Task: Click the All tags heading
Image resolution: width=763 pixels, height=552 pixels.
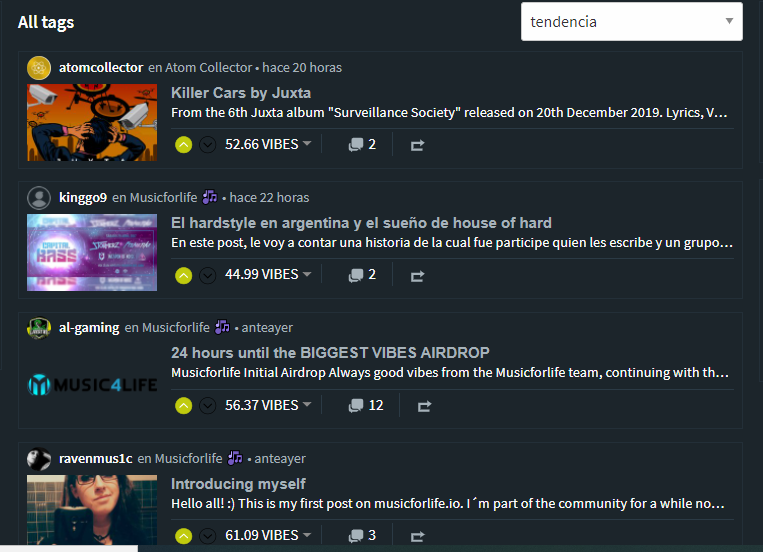Action: coord(46,22)
